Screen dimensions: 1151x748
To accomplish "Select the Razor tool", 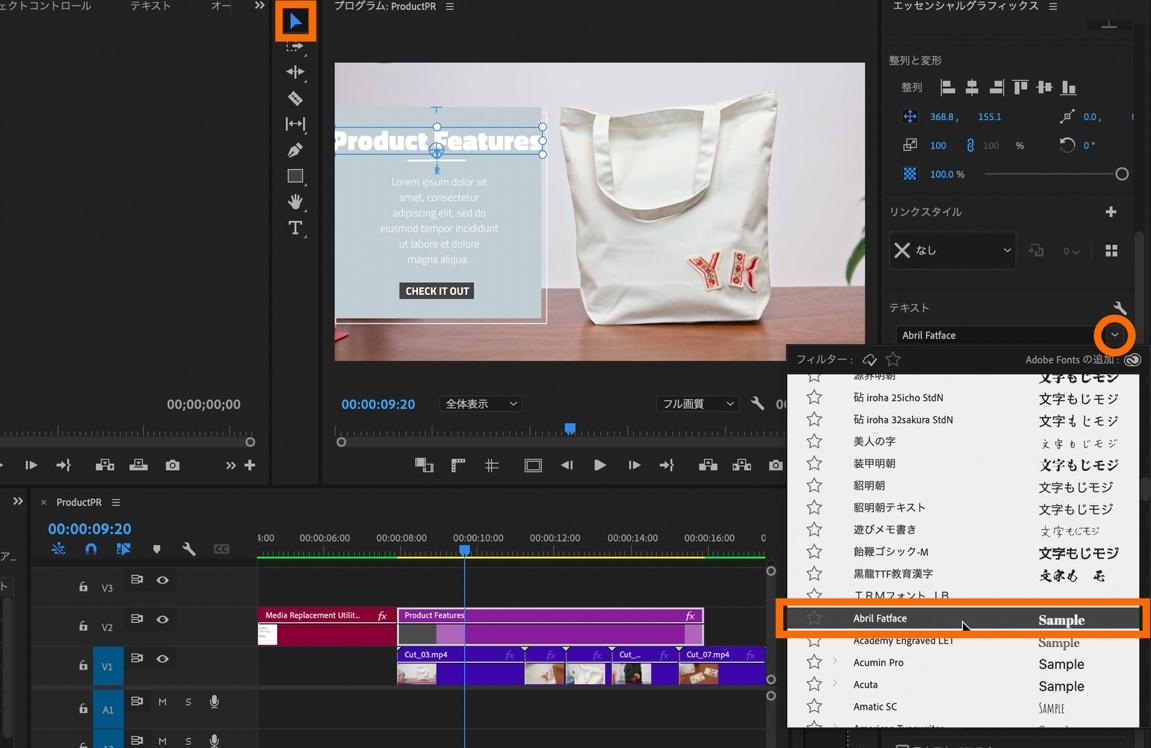I will tap(295, 98).
